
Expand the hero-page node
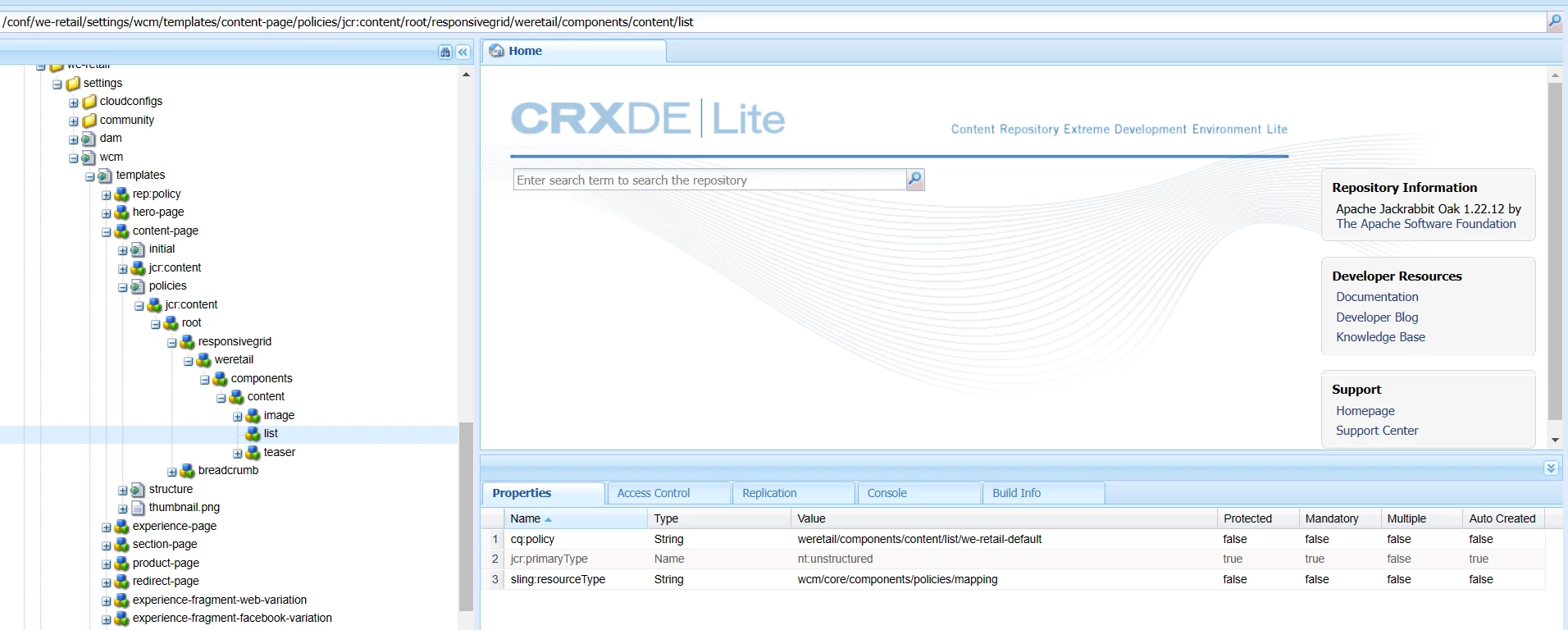(x=107, y=213)
